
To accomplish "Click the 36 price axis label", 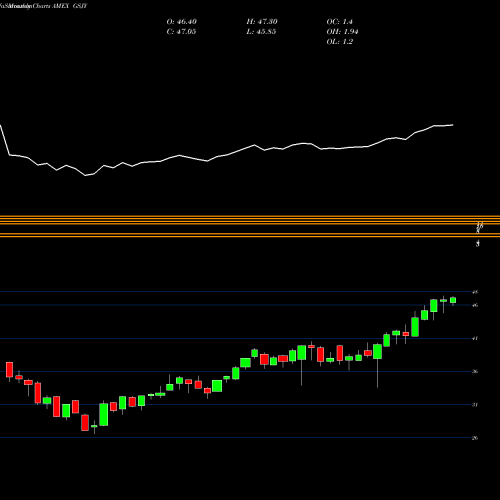I will pyautogui.click(x=475, y=371).
